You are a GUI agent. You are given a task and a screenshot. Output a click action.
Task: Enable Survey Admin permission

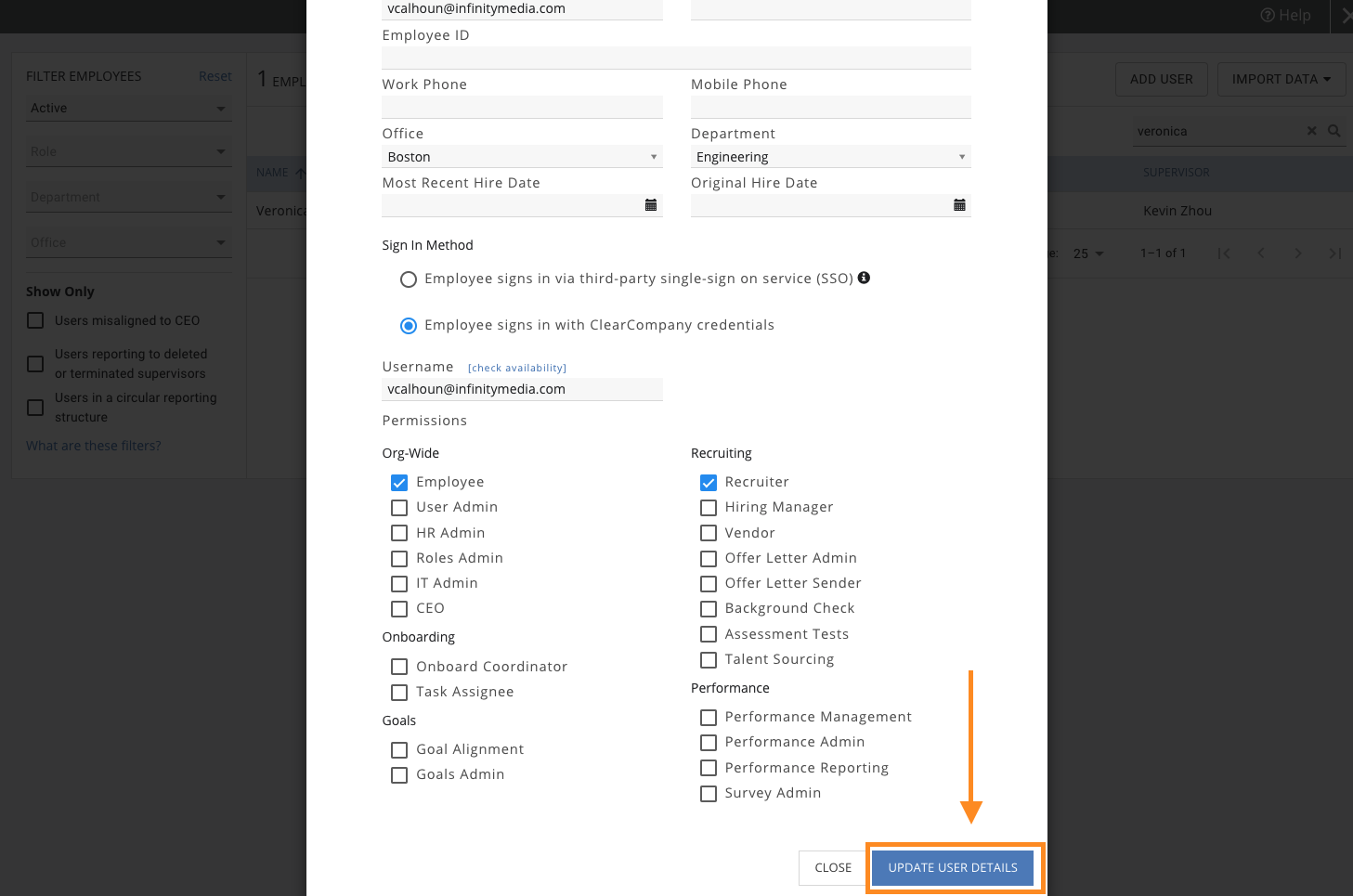pyautogui.click(x=709, y=794)
